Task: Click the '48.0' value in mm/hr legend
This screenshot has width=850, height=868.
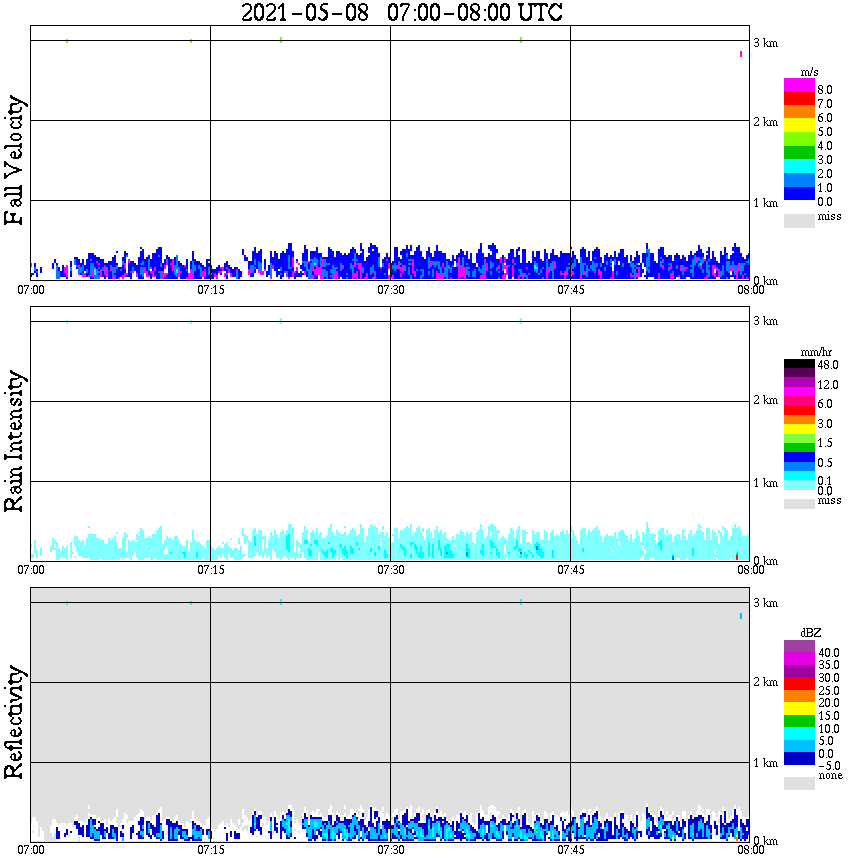Action: click(828, 365)
